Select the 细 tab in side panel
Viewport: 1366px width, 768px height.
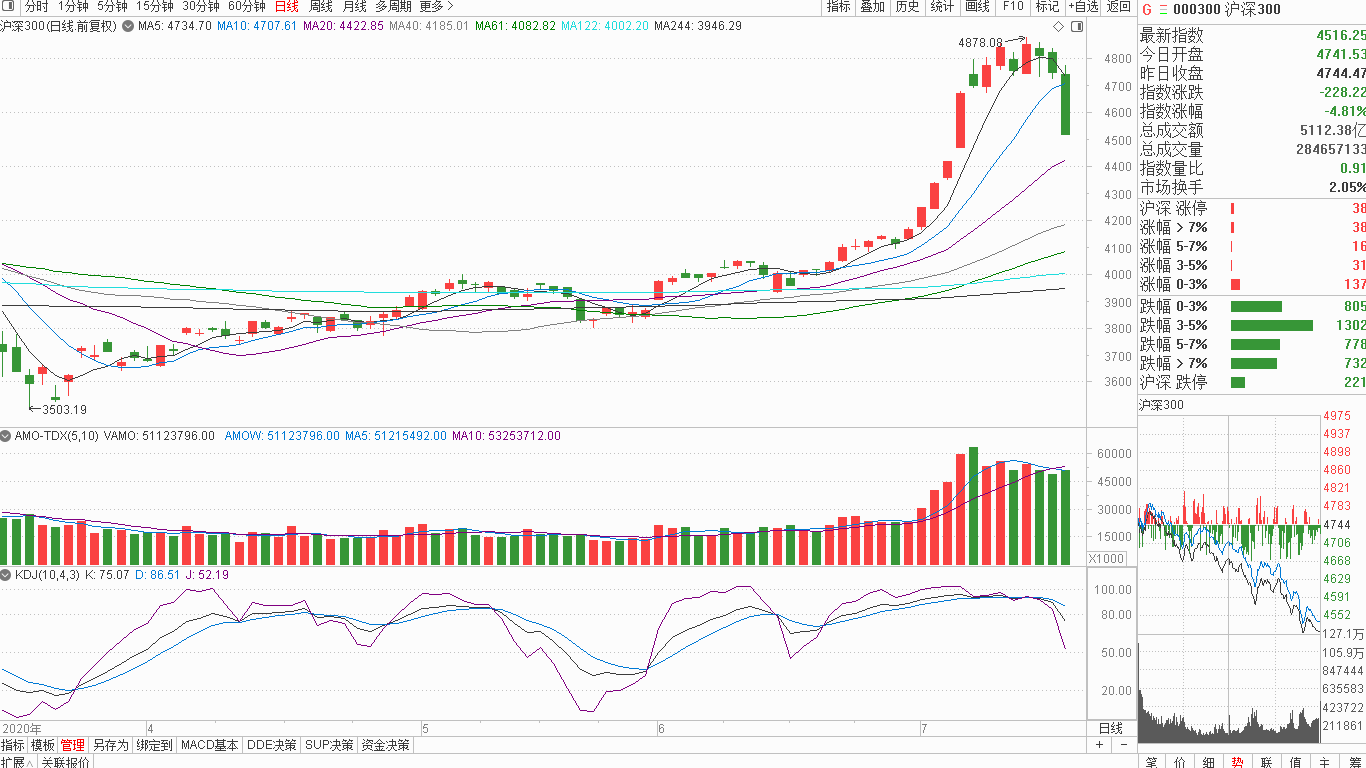1209,762
